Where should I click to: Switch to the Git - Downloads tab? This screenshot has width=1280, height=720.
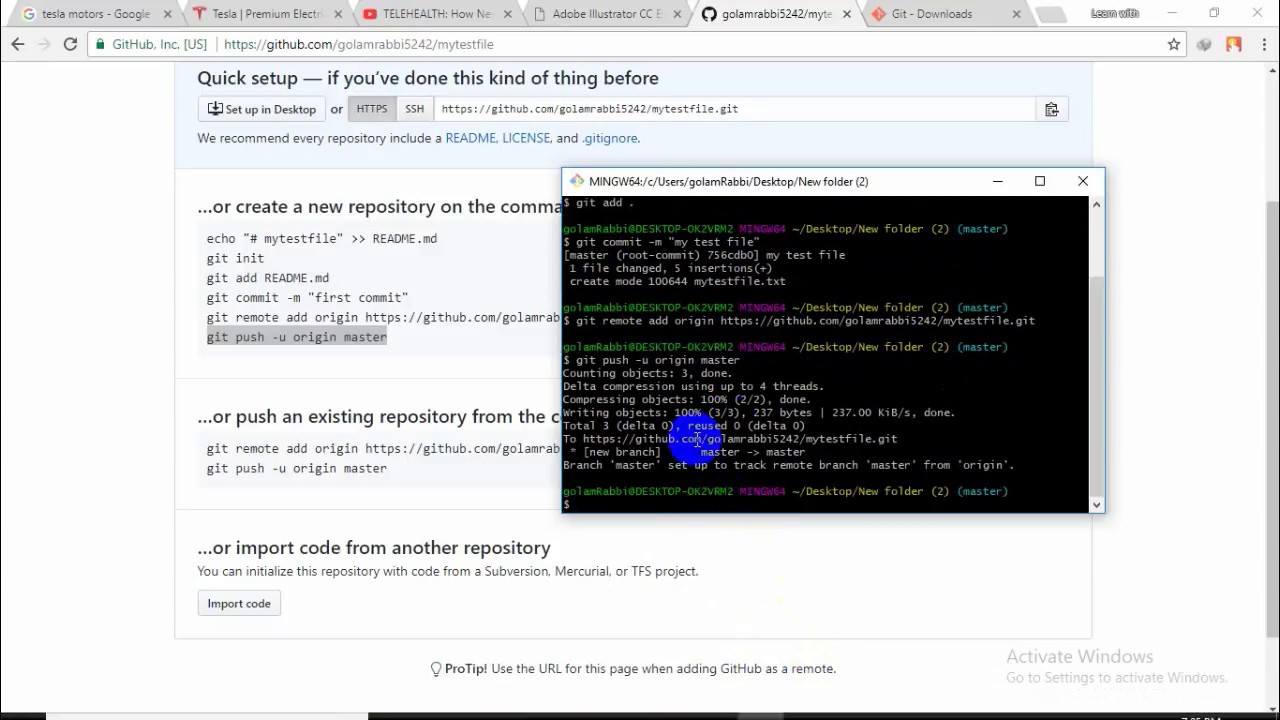[946, 14]
